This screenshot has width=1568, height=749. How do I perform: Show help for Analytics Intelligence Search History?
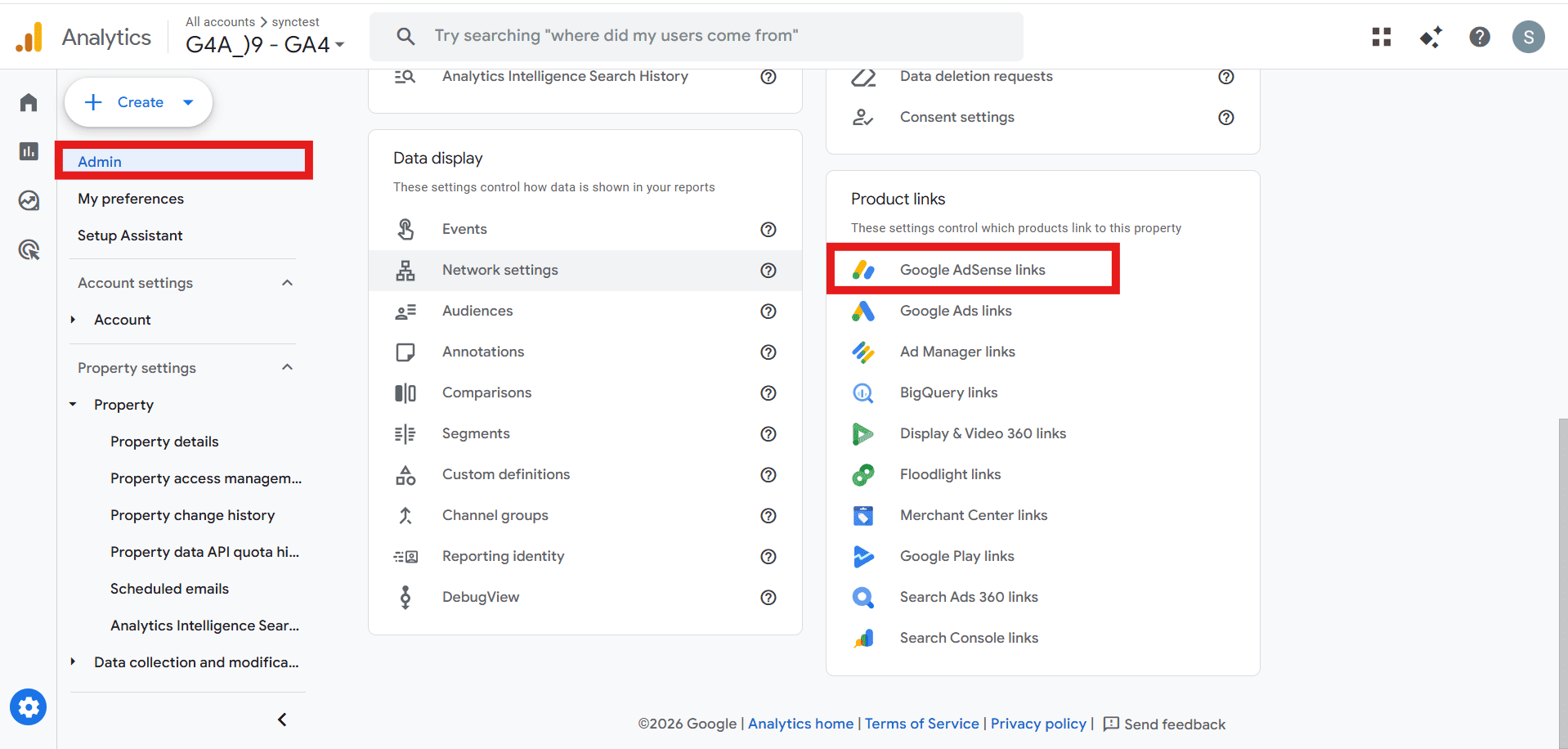tap(768, 77)
